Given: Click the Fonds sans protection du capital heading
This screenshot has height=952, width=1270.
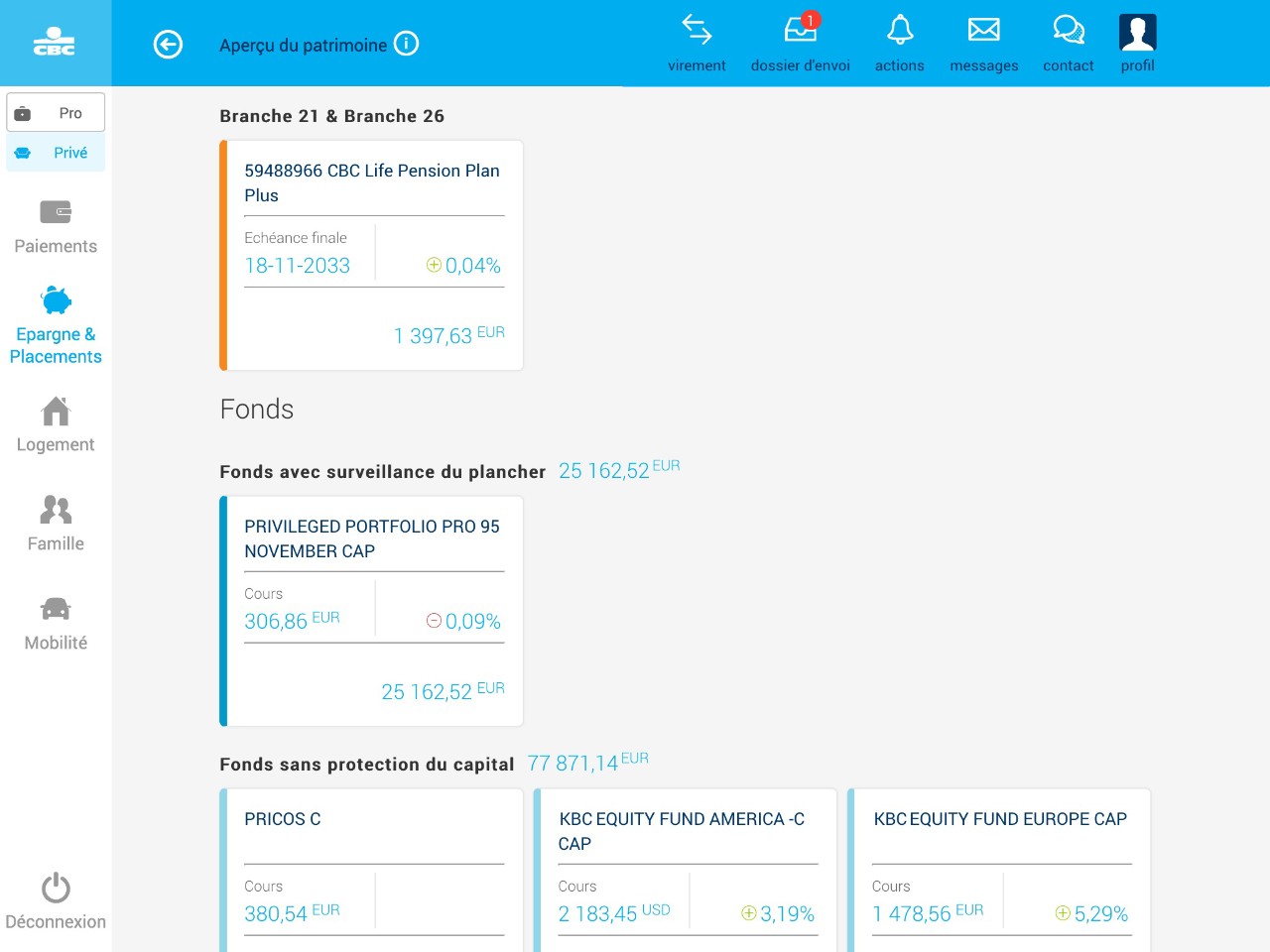Looking at the screenshot, I should pyautogui.click(x=366, y=765).
